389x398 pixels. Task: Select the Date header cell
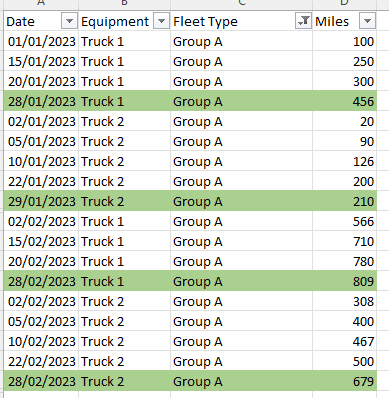pyautogui.click(x=41, y=21)
